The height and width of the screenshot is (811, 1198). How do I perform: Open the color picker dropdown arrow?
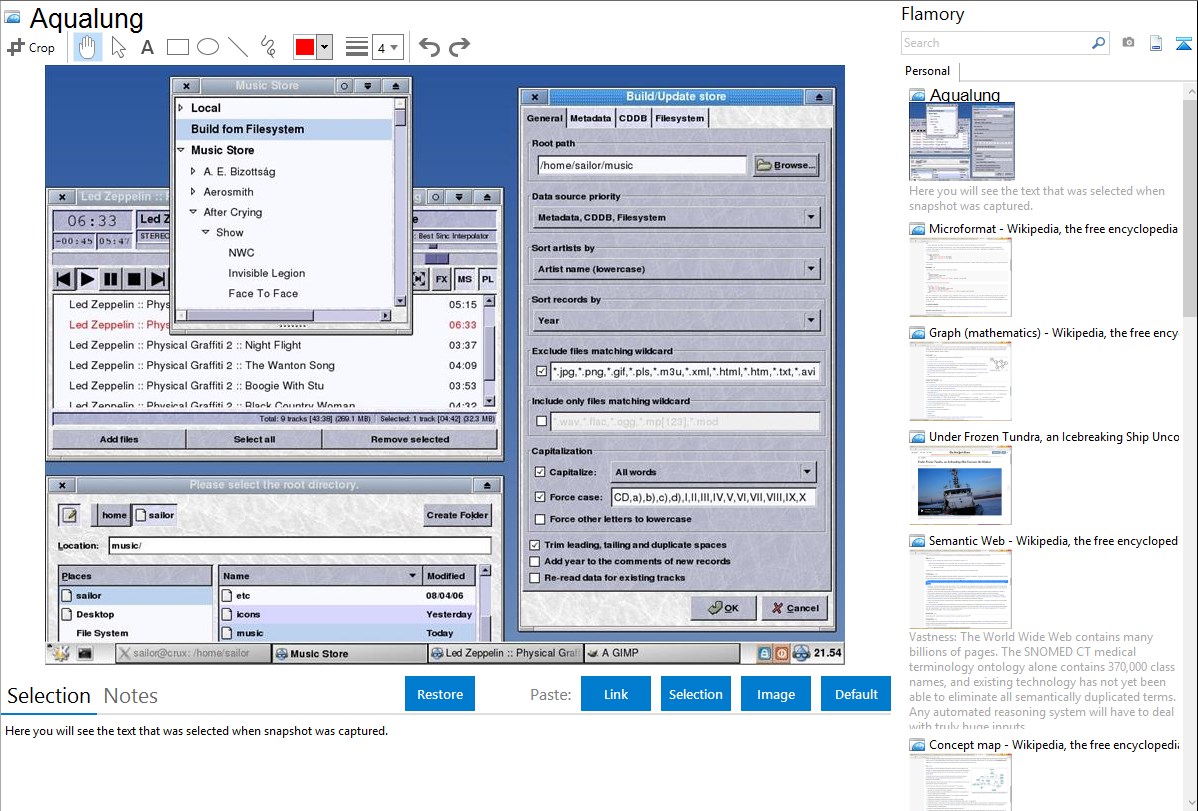tap(324, 47)
